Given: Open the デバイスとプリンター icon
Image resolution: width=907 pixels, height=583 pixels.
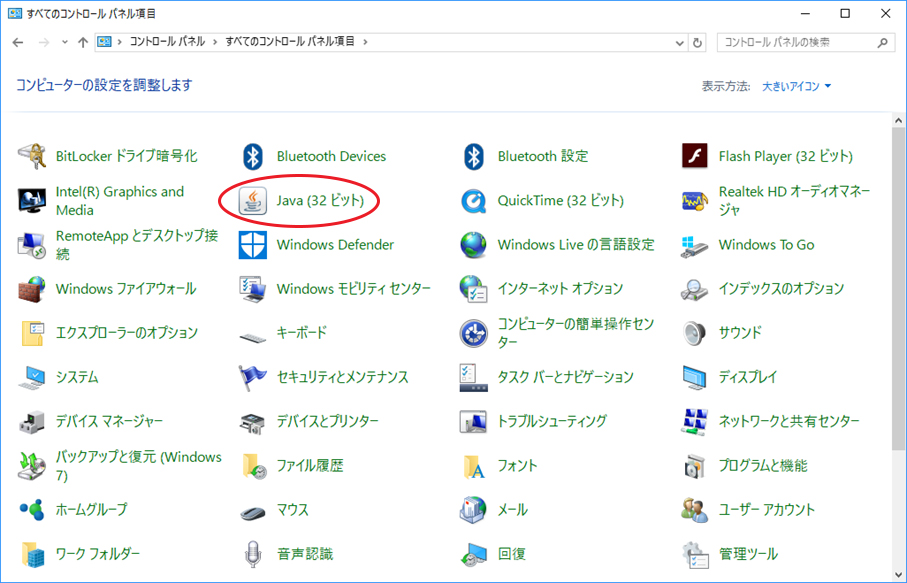Looking at the screenshot, I should (253, 422).
